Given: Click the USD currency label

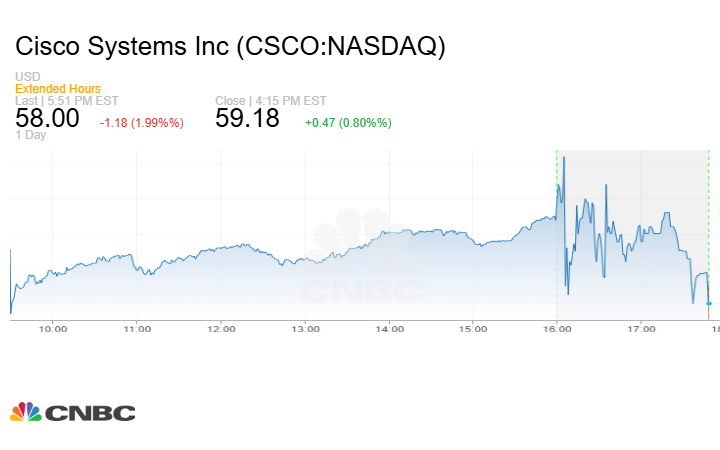Looking at the screenshot, I should (x=27, y=77).
